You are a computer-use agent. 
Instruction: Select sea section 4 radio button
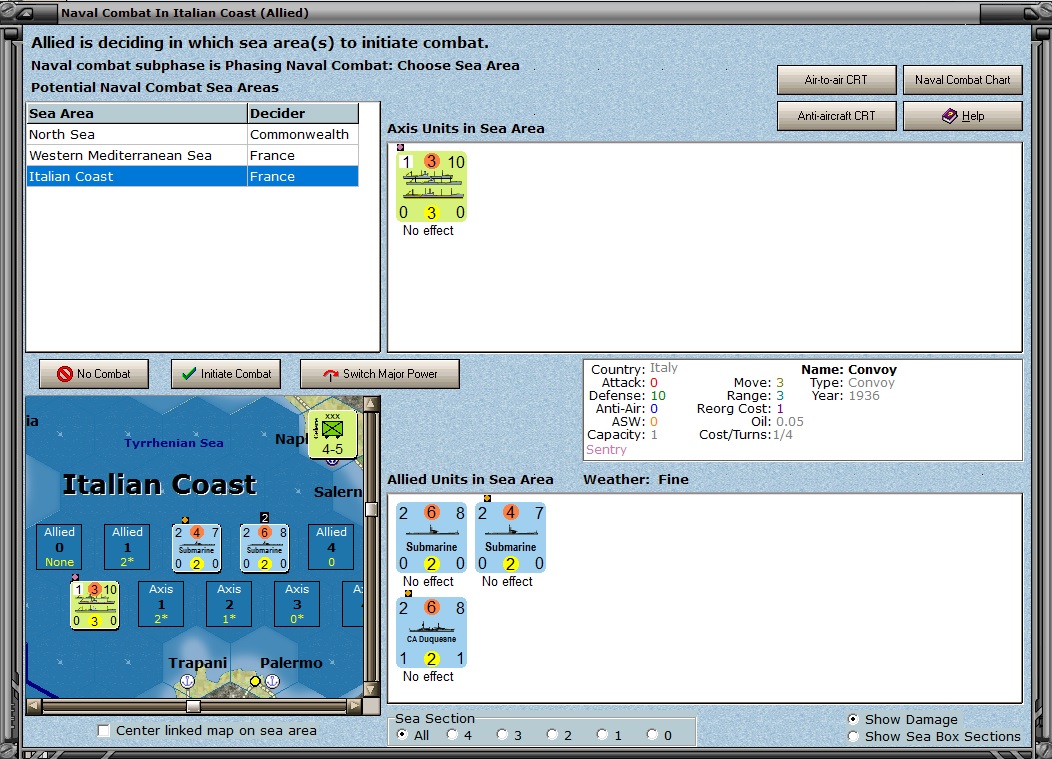click(x=453, y=735)
